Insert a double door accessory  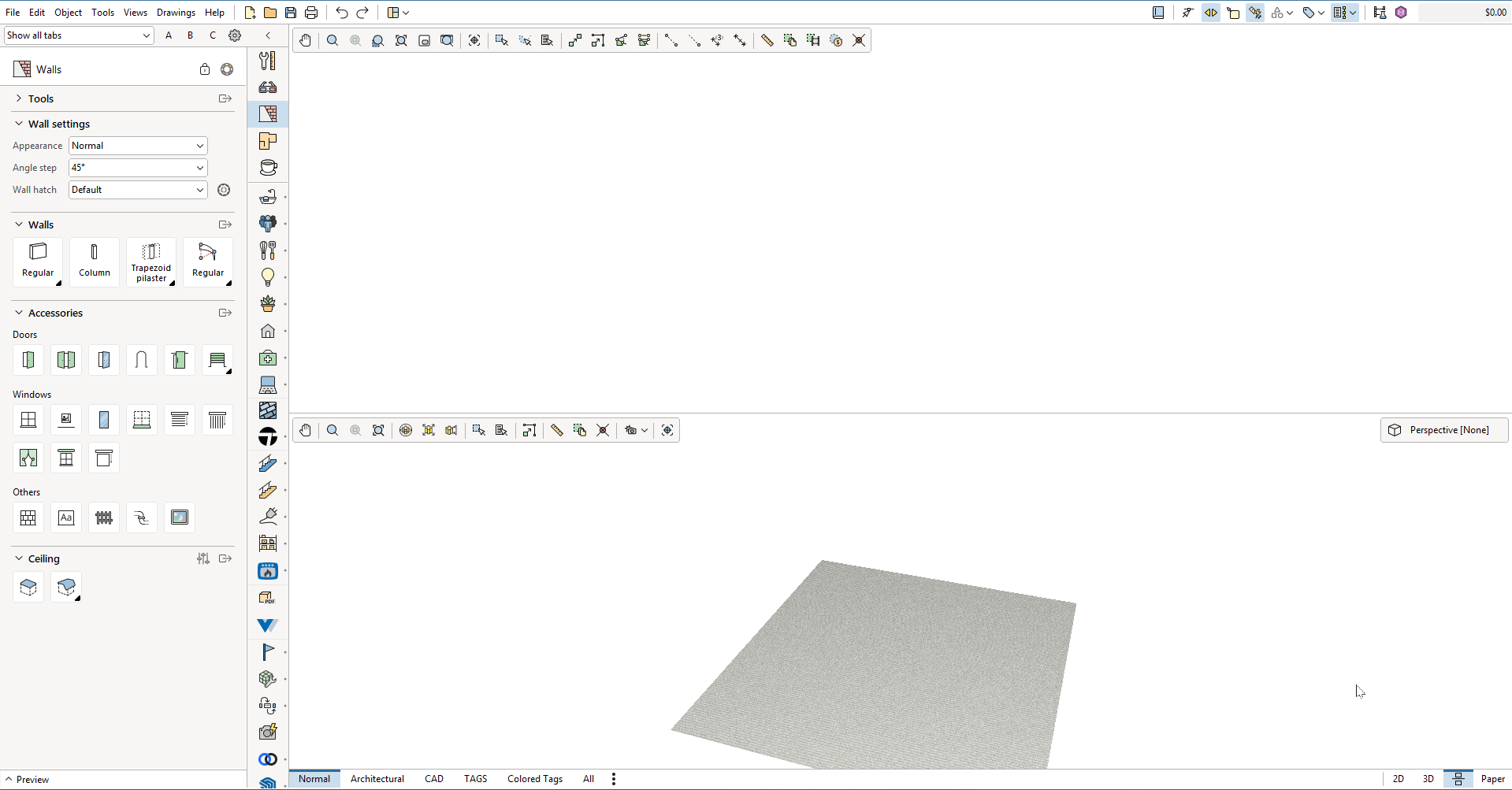tap(66, 360)
